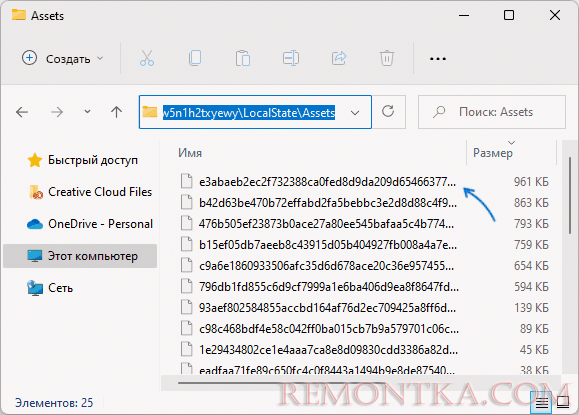Click the 139 КБ size cell
The width and height of the screenshot is (579, 415).
click(x=531, y=308)
